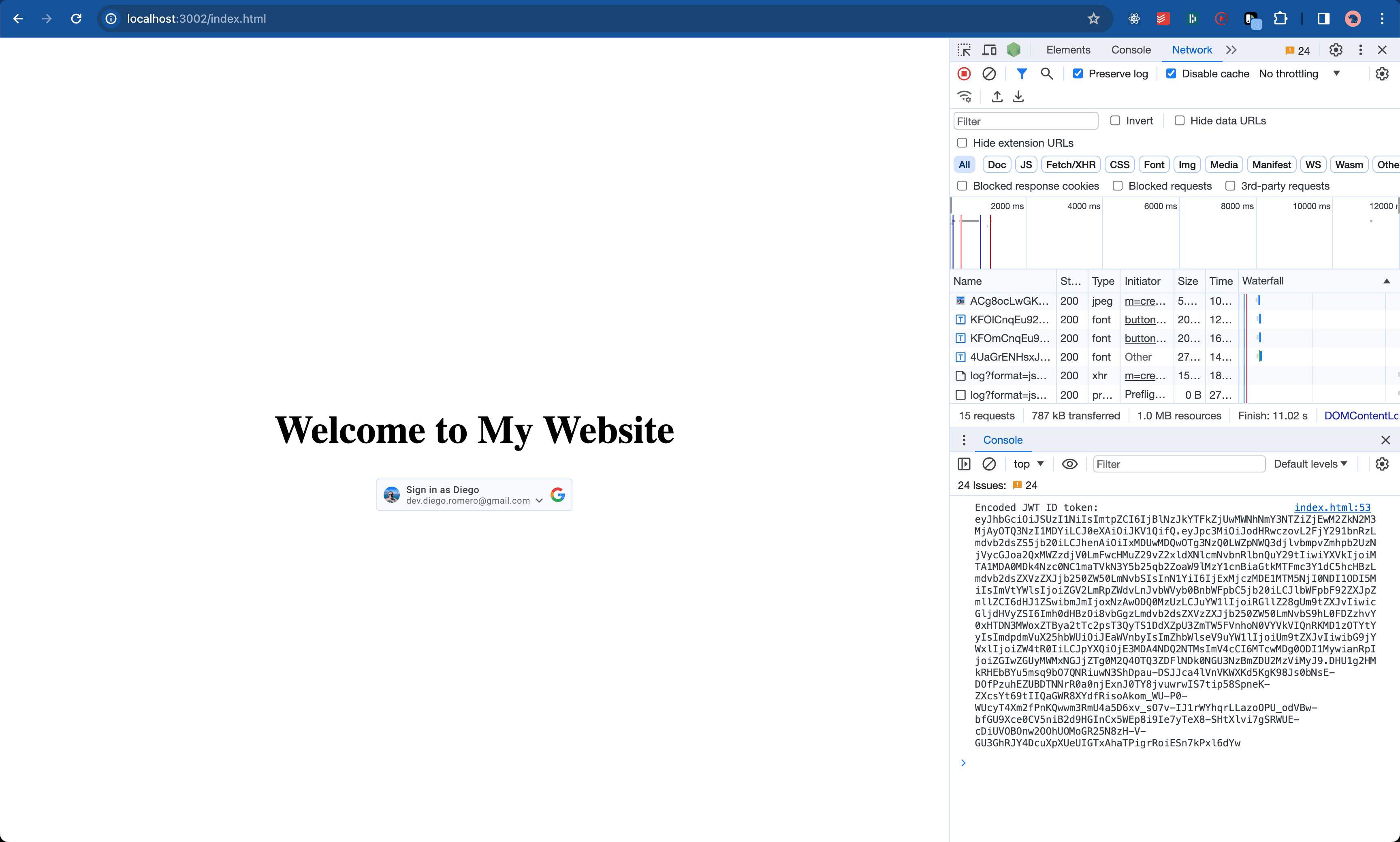1400x842 pixels.
Task: Clear the console output
Action: point(989,464)
